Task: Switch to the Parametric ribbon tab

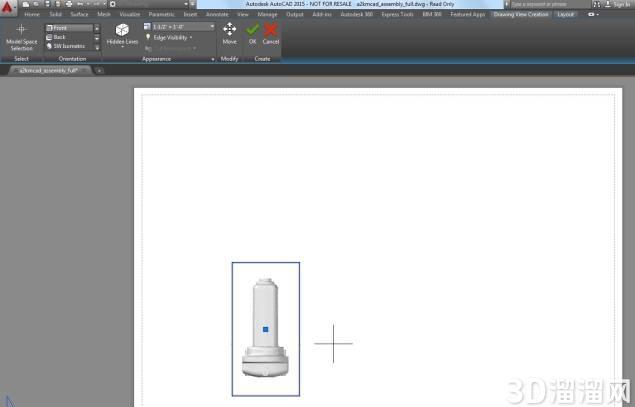Action: pyautogui.click(x=162, y=14)
